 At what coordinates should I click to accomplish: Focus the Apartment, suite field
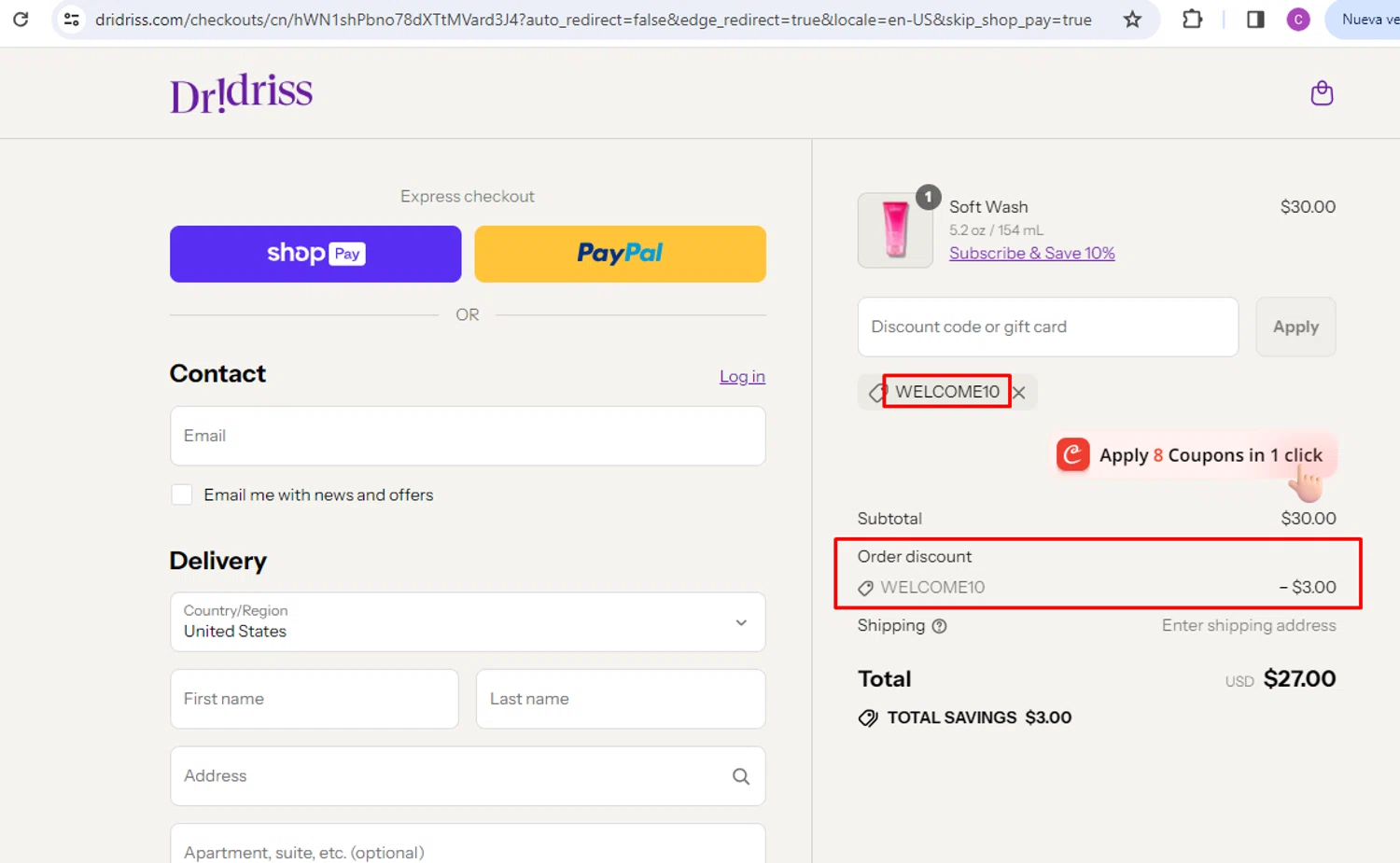pos(468,845)
